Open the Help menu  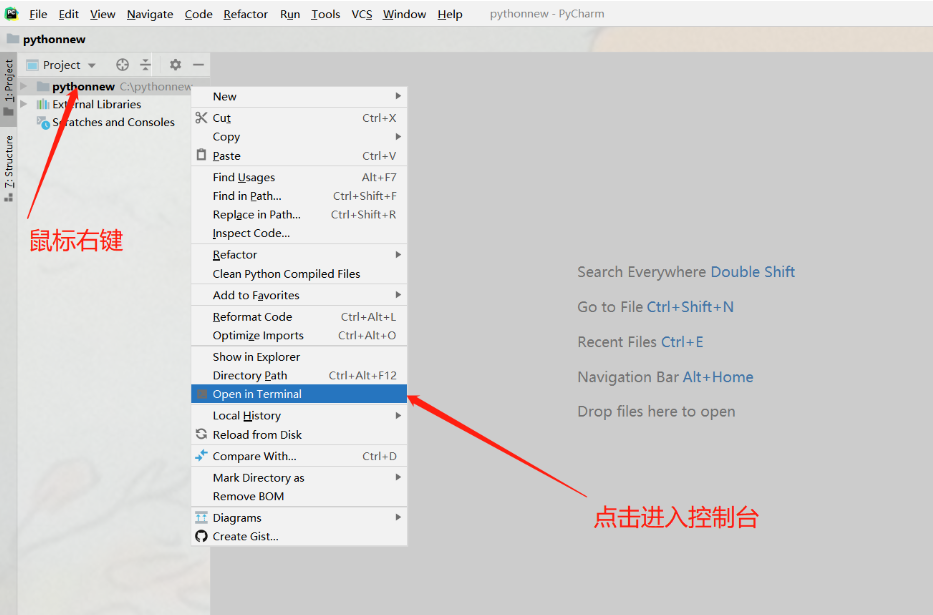pyautogui.click(x=450, y=14)
